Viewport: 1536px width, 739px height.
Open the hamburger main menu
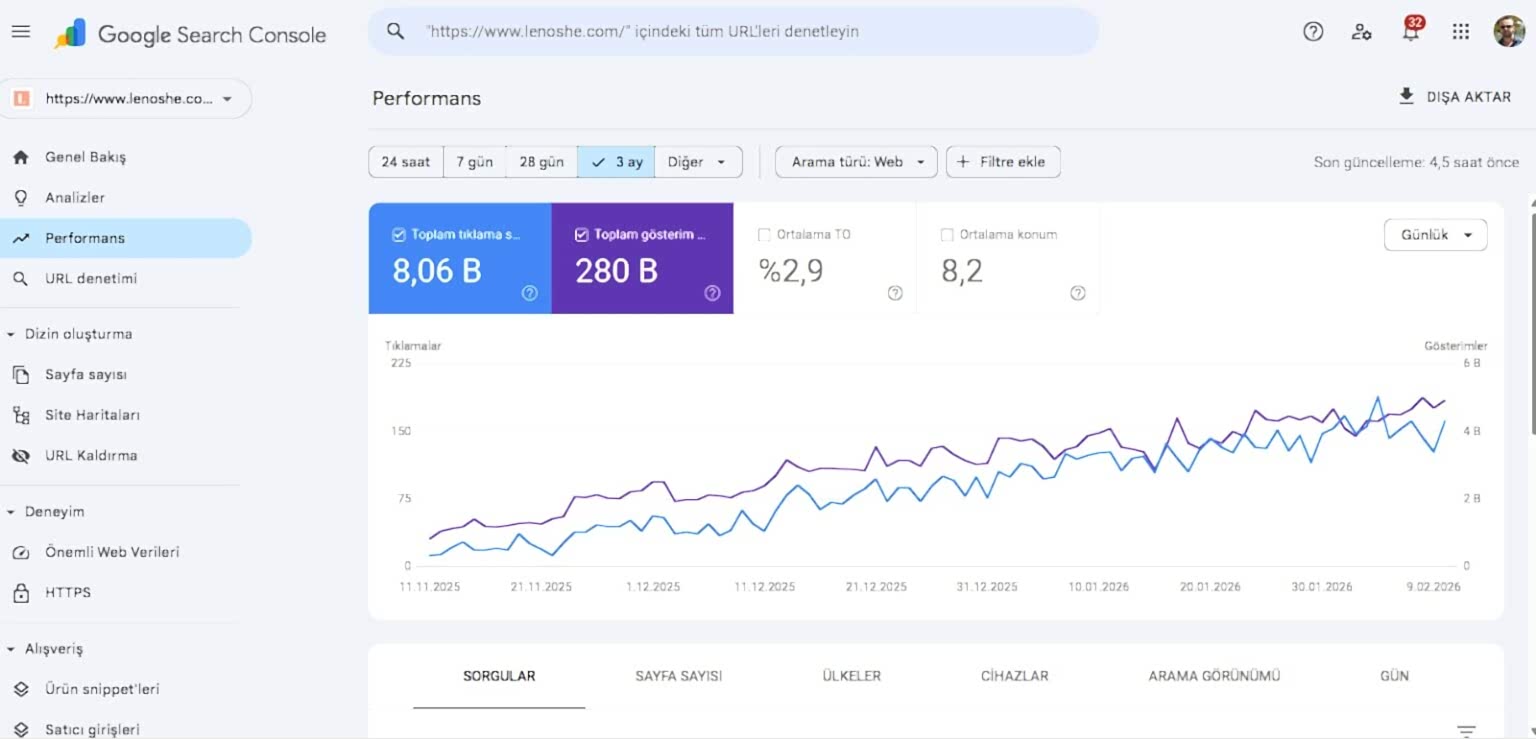click(x=21, y=32)
